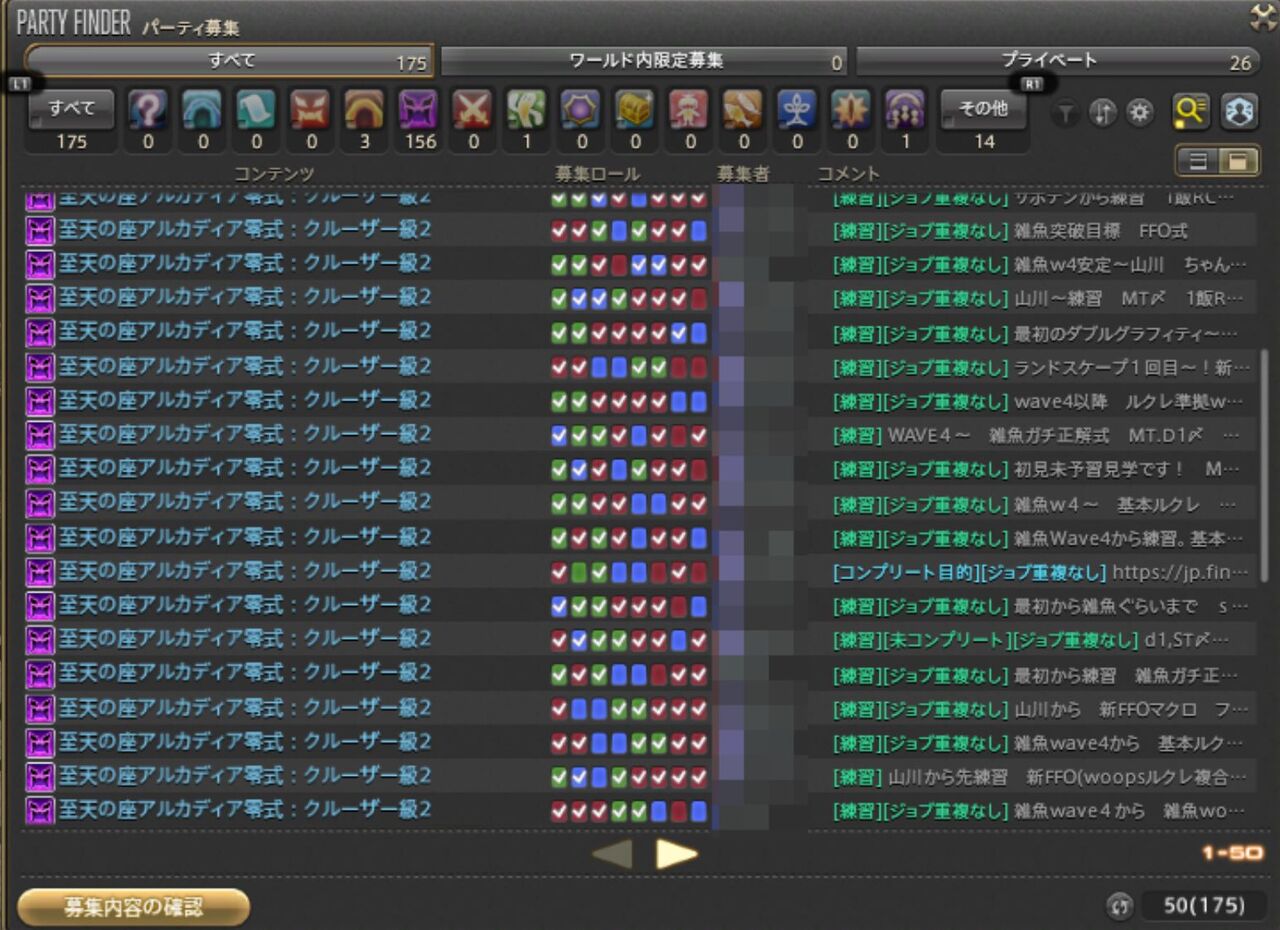Pick the purple group category icon showing 1
Viewport: 1280px width, 930px height.
tap(905, 110)
